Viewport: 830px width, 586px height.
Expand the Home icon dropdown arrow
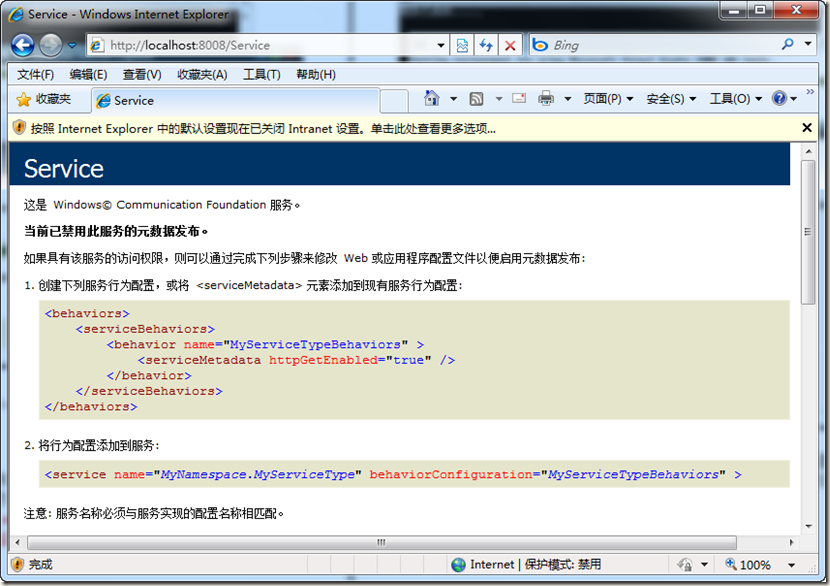point(454,98)
